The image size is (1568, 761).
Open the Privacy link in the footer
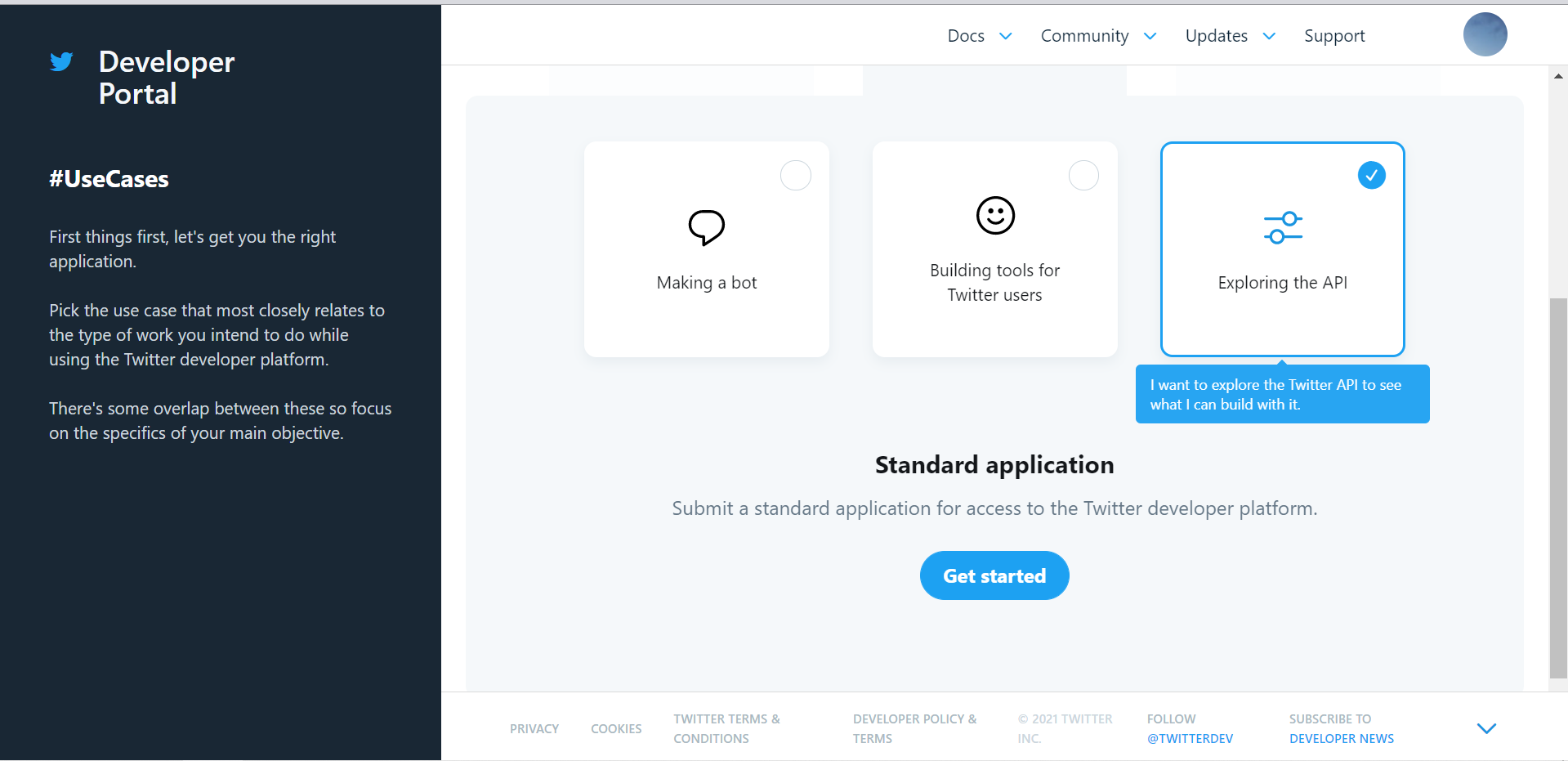(x=534, y=727)
